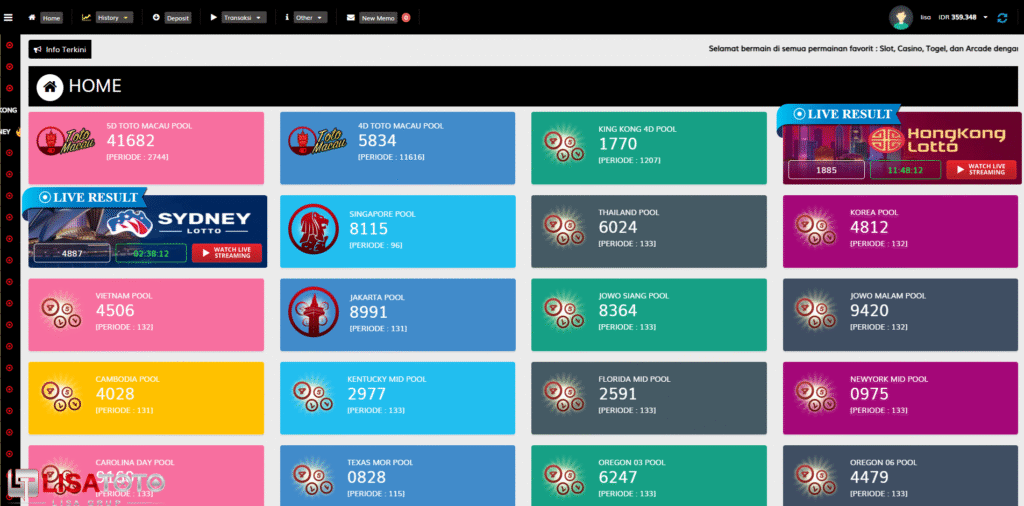Open New Memo in top navigation
This screenshot has width=1024, height=506.
(377, 18)
